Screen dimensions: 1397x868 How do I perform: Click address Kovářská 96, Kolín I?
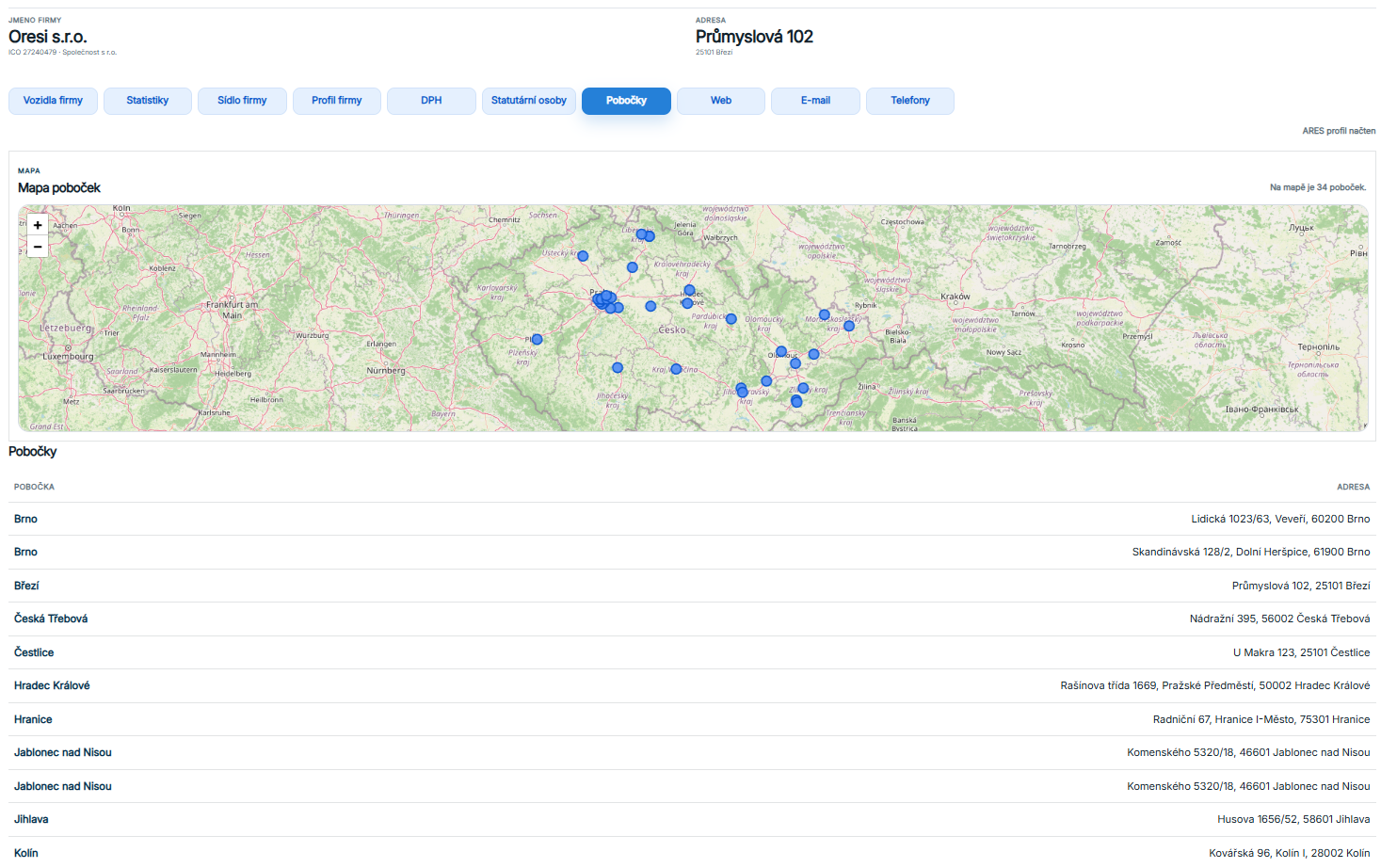(x=1290, y=853)
